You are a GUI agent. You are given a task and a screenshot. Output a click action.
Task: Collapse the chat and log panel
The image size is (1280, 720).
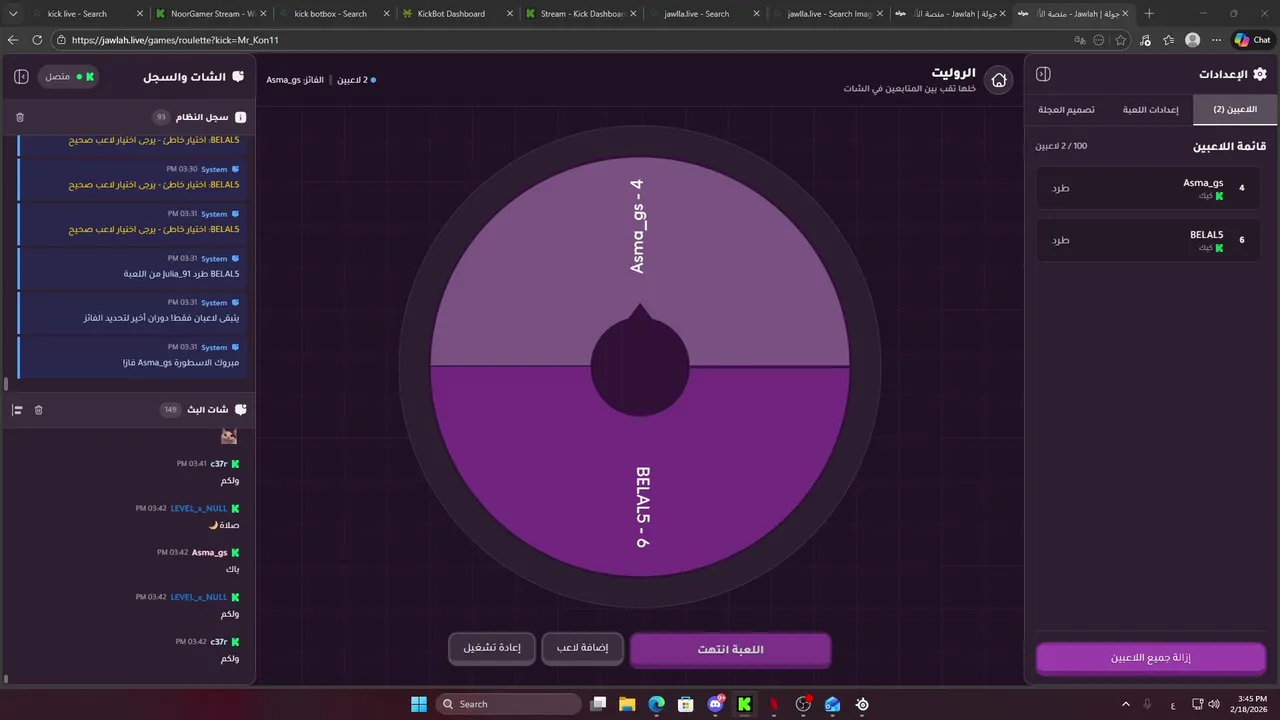pyautogui.click(x=21, y=76)
